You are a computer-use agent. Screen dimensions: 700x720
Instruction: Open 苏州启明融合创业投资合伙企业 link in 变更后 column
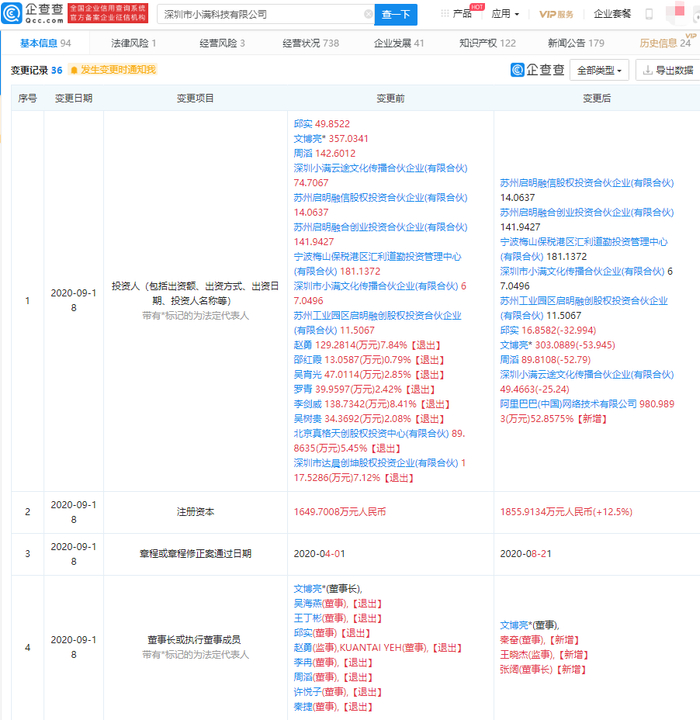pyautogui.click(x=587, y=212)
